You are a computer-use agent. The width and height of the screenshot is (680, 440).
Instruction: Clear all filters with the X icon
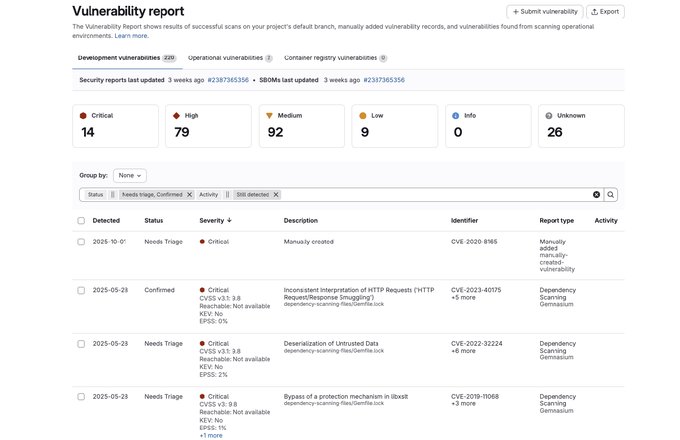[x=596, y=195]
